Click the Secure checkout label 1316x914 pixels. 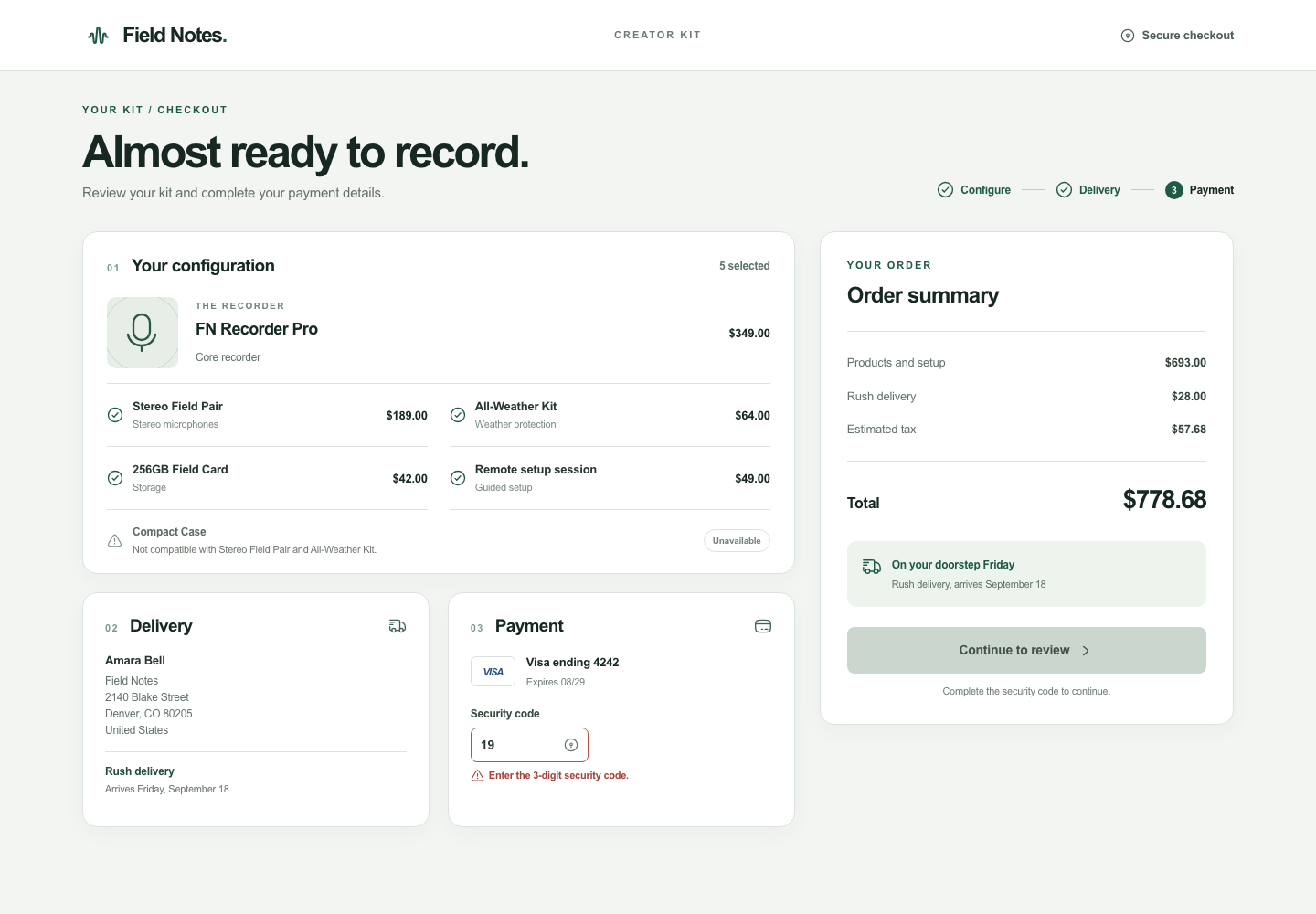[1188, 36]
